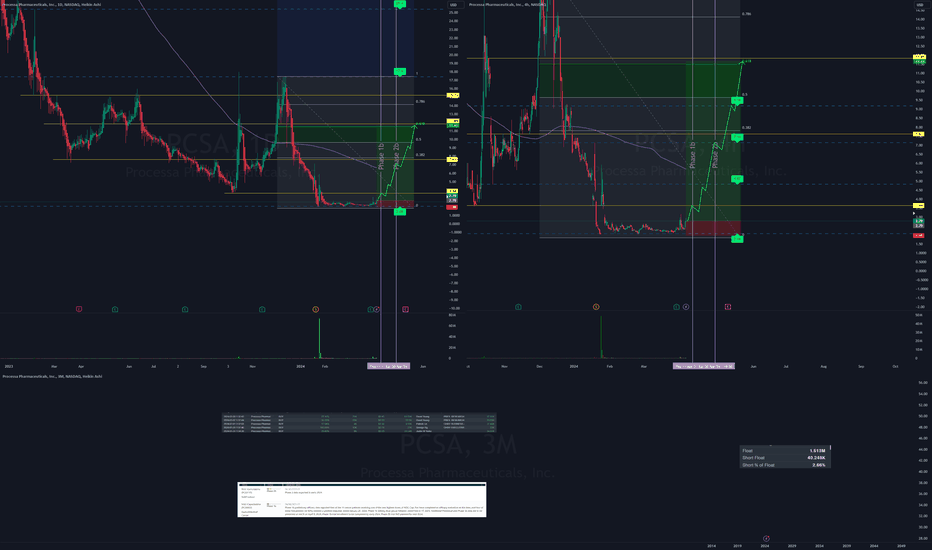
Task: Click green event marker left of lightning, 1D chart
Action: point(370,309)
